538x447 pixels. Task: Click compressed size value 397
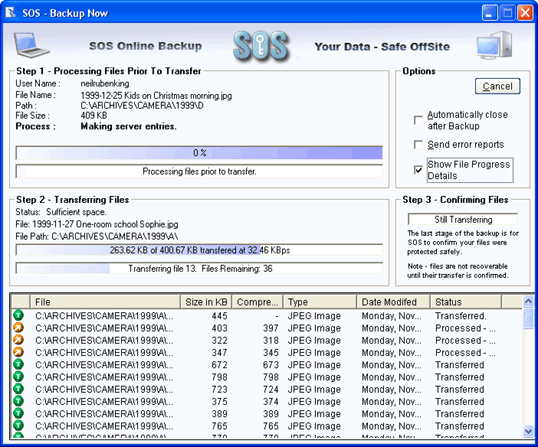pyautogui.click(x=270, y=328)
